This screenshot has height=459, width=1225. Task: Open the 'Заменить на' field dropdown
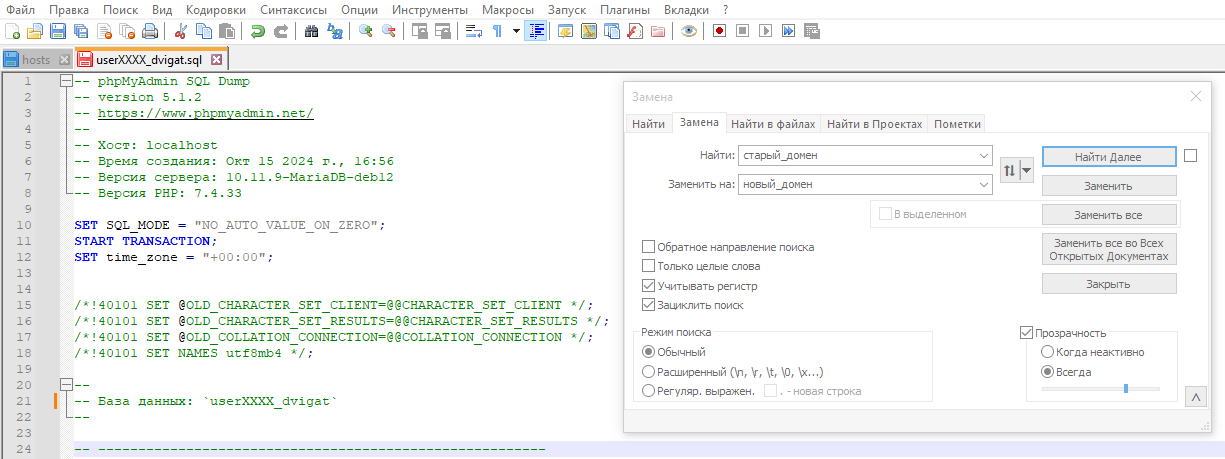pos(984,185)
